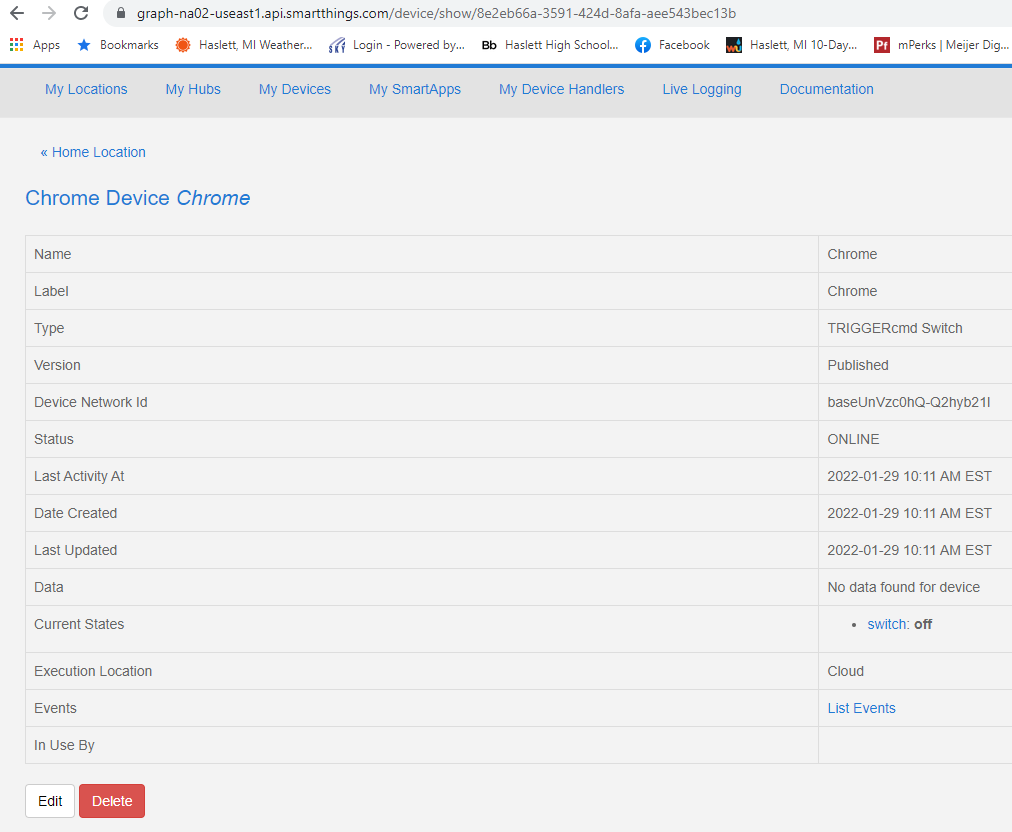Select the Date Created timestamp
The width and height of the screenshot is (1012, 832).
click(x=909, y=513)
